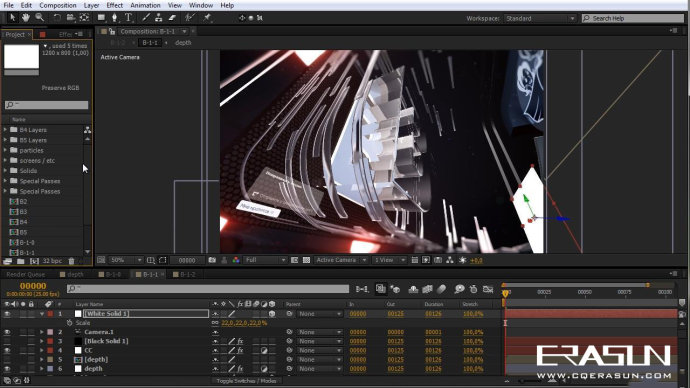Screen dimensions: 690x388
Task: Open the Animation menu
Action: [145, 5]
